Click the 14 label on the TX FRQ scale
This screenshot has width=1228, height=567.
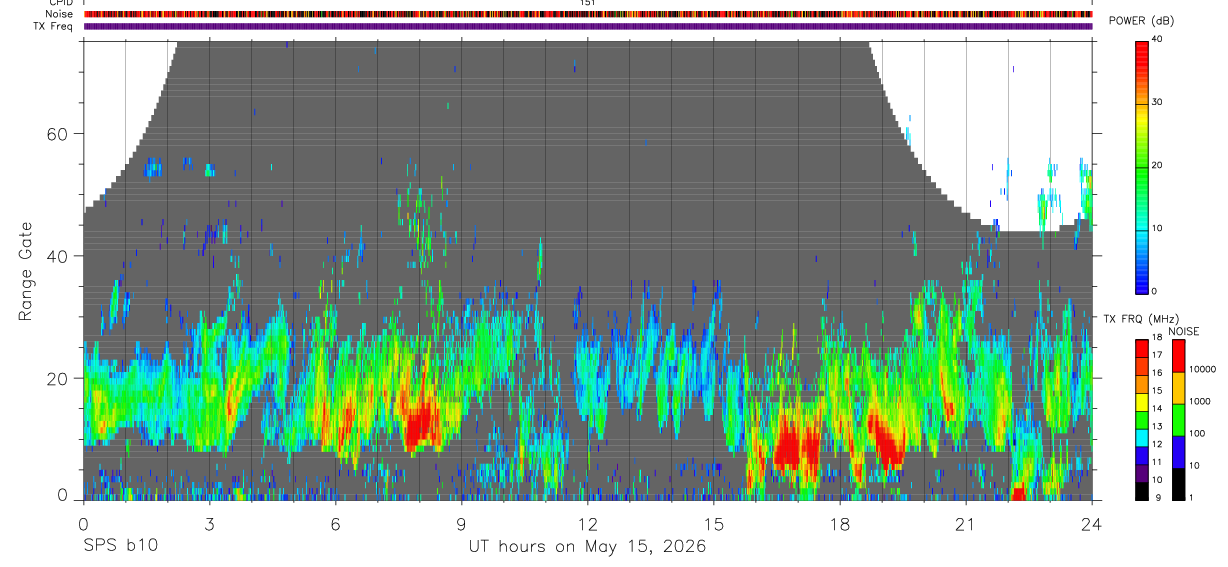click(x=1158, y=408)
